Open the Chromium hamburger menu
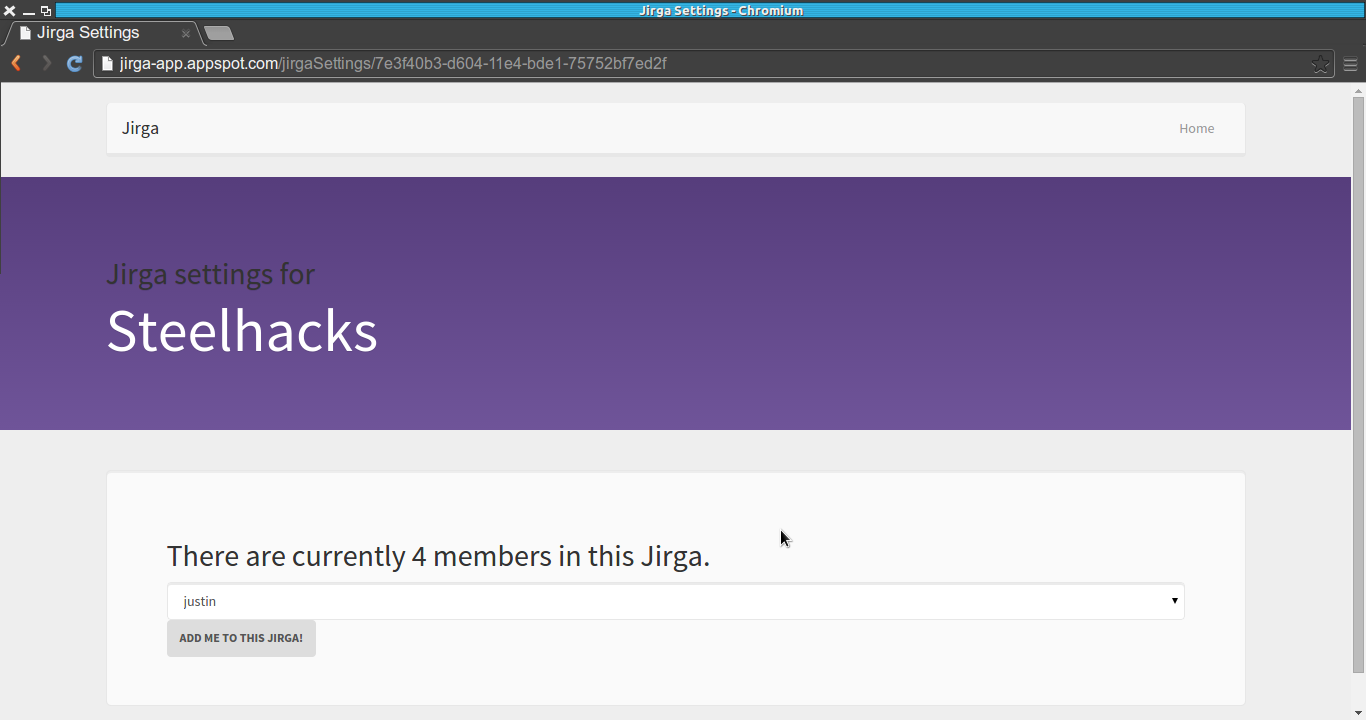 click(1350, 64)
